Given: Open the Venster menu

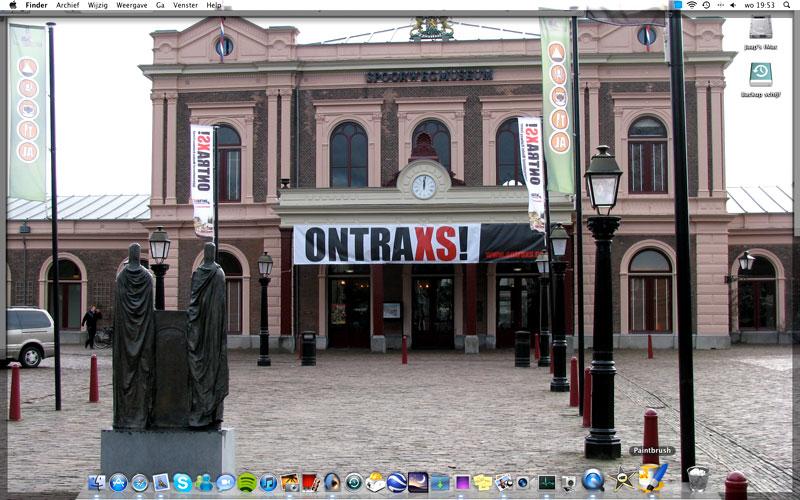Looking at the screenshot, I should click(x=185, y=5).
